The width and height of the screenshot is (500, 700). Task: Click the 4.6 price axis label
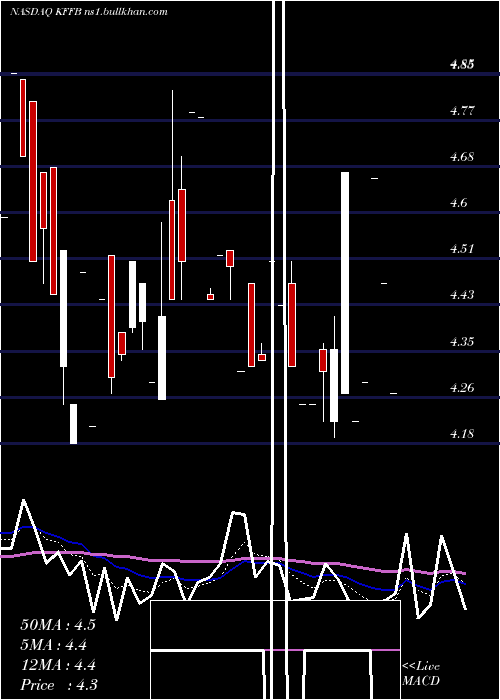pyautogui.click(x=458, y=203)
